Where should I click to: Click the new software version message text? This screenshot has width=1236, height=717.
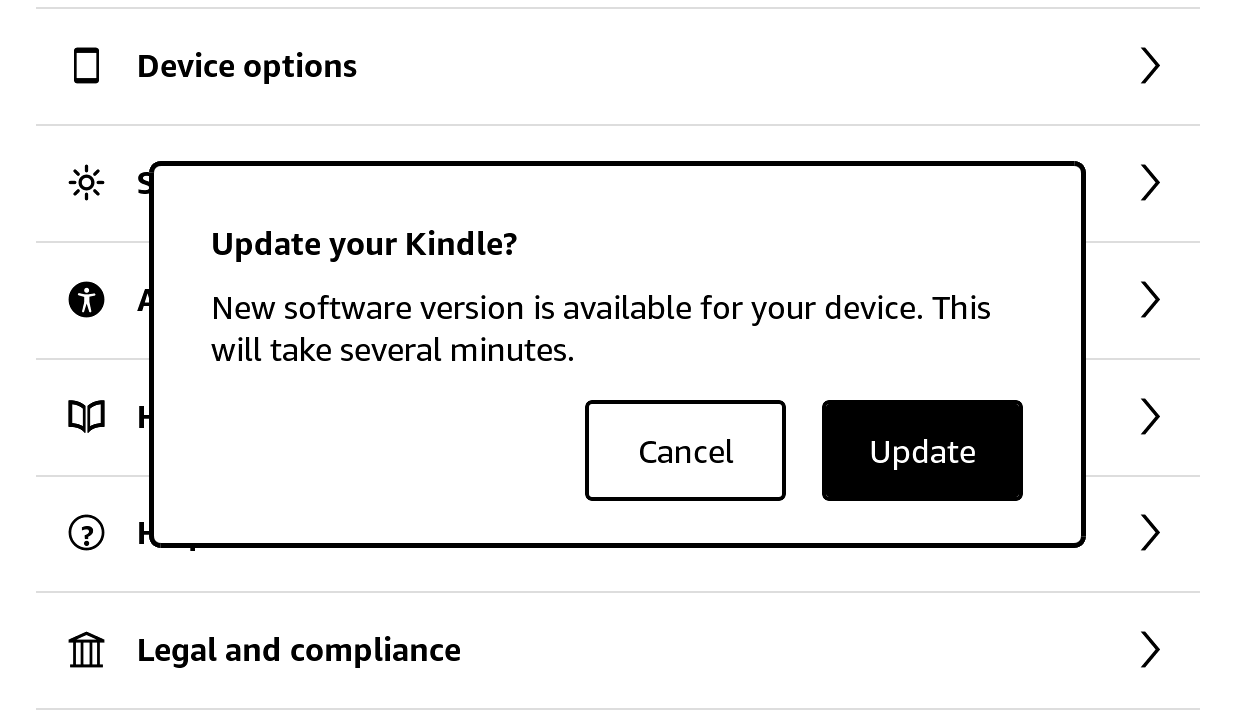(600, 328)
